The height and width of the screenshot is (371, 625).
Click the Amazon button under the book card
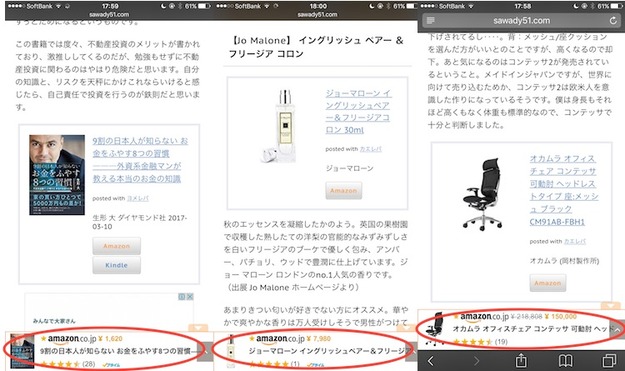116,246
